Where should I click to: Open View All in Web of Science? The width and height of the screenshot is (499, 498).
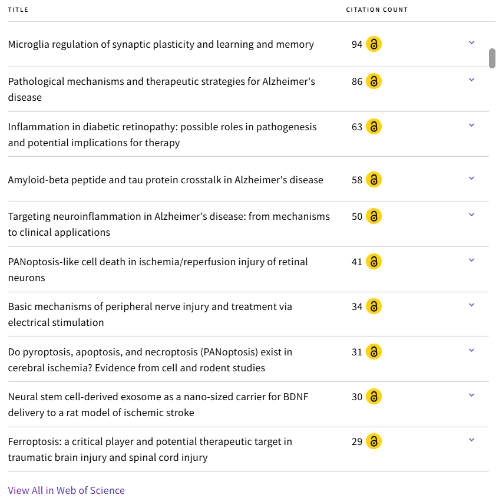[x=66, y=490]
